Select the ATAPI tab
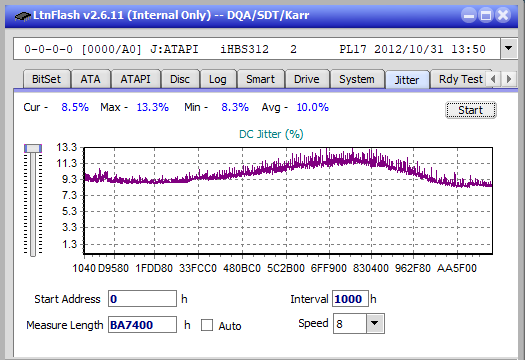This screenshot has width=525, height=360. [135, 79]
